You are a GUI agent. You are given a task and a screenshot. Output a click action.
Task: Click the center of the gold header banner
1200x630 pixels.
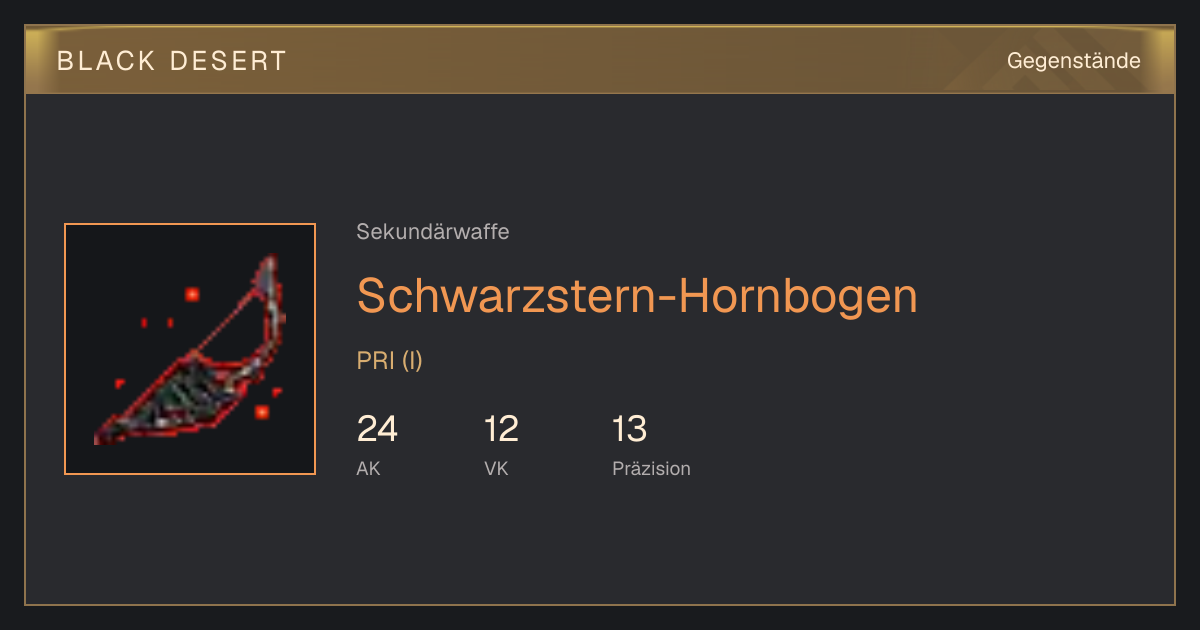[600, 60]
